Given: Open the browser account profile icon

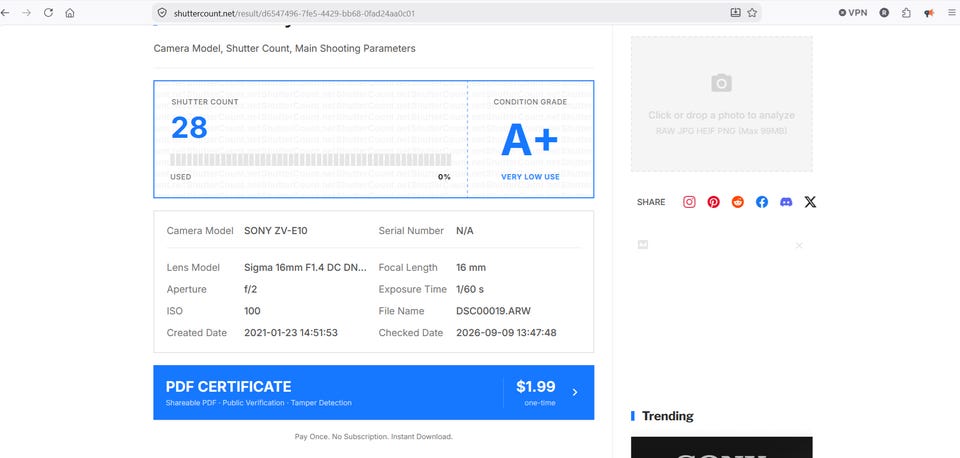Looking at the screenshot, I should click(x=884, y=12).
